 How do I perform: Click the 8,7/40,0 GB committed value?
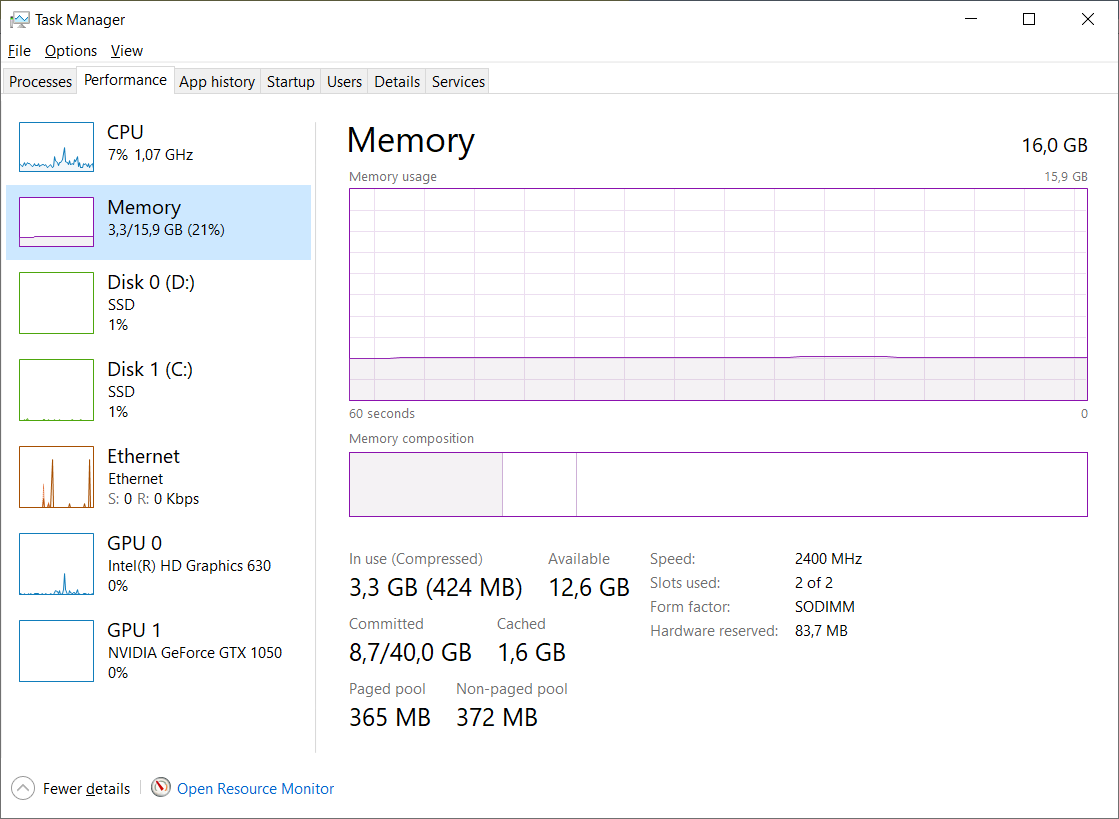[410, 653]
